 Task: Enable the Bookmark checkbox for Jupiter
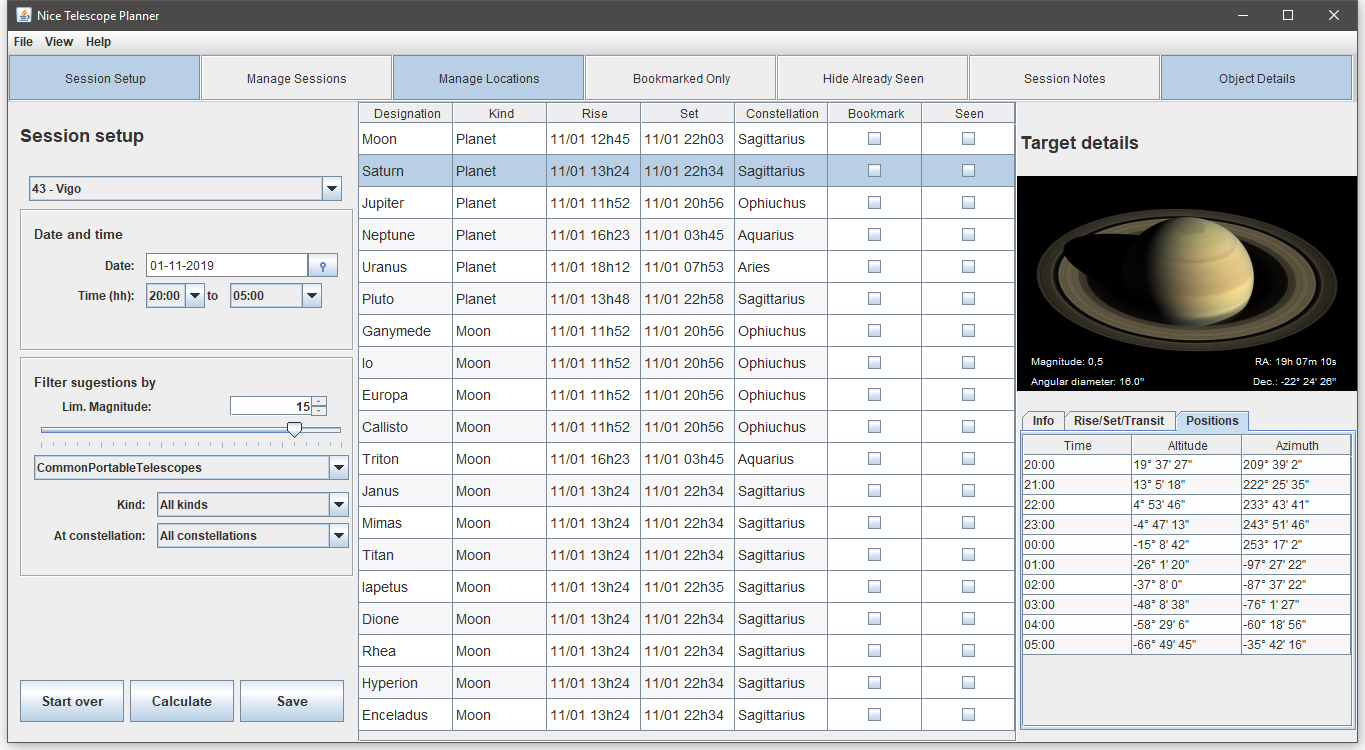(x=874, y=202)
